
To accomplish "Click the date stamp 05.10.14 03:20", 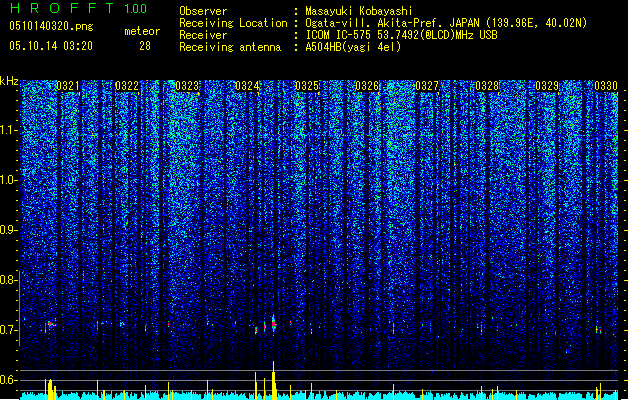I will pyautogui.click(x=51, y=46).
